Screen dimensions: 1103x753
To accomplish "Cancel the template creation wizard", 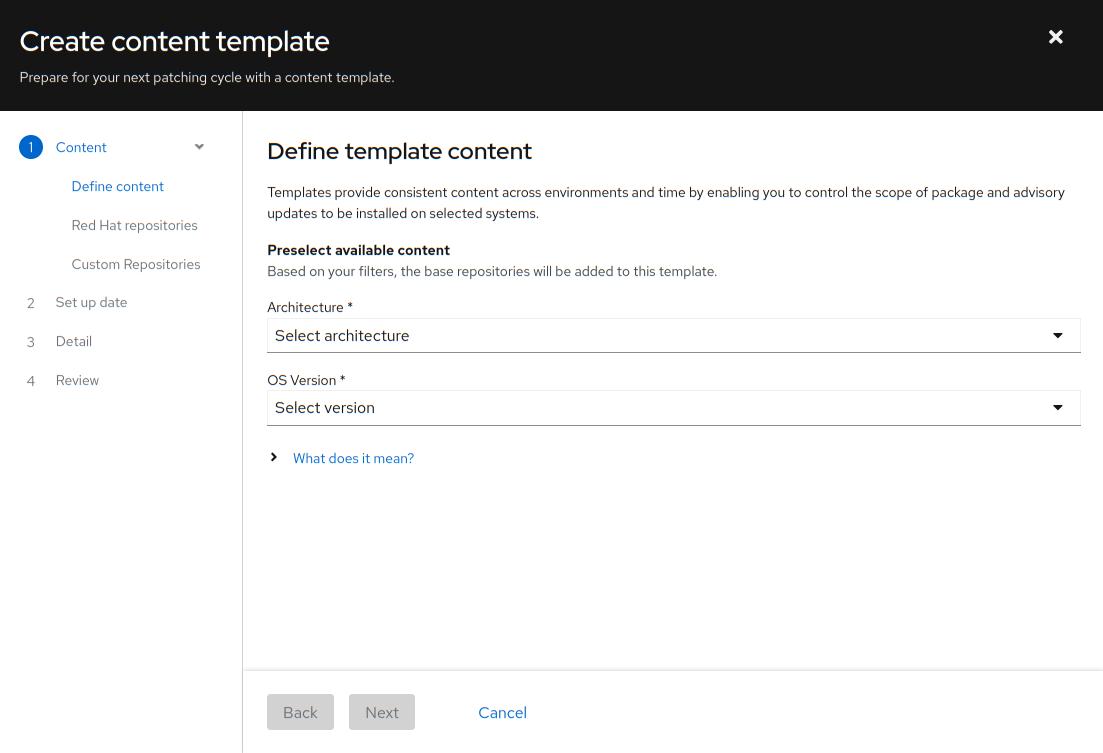I will (502, 712).
